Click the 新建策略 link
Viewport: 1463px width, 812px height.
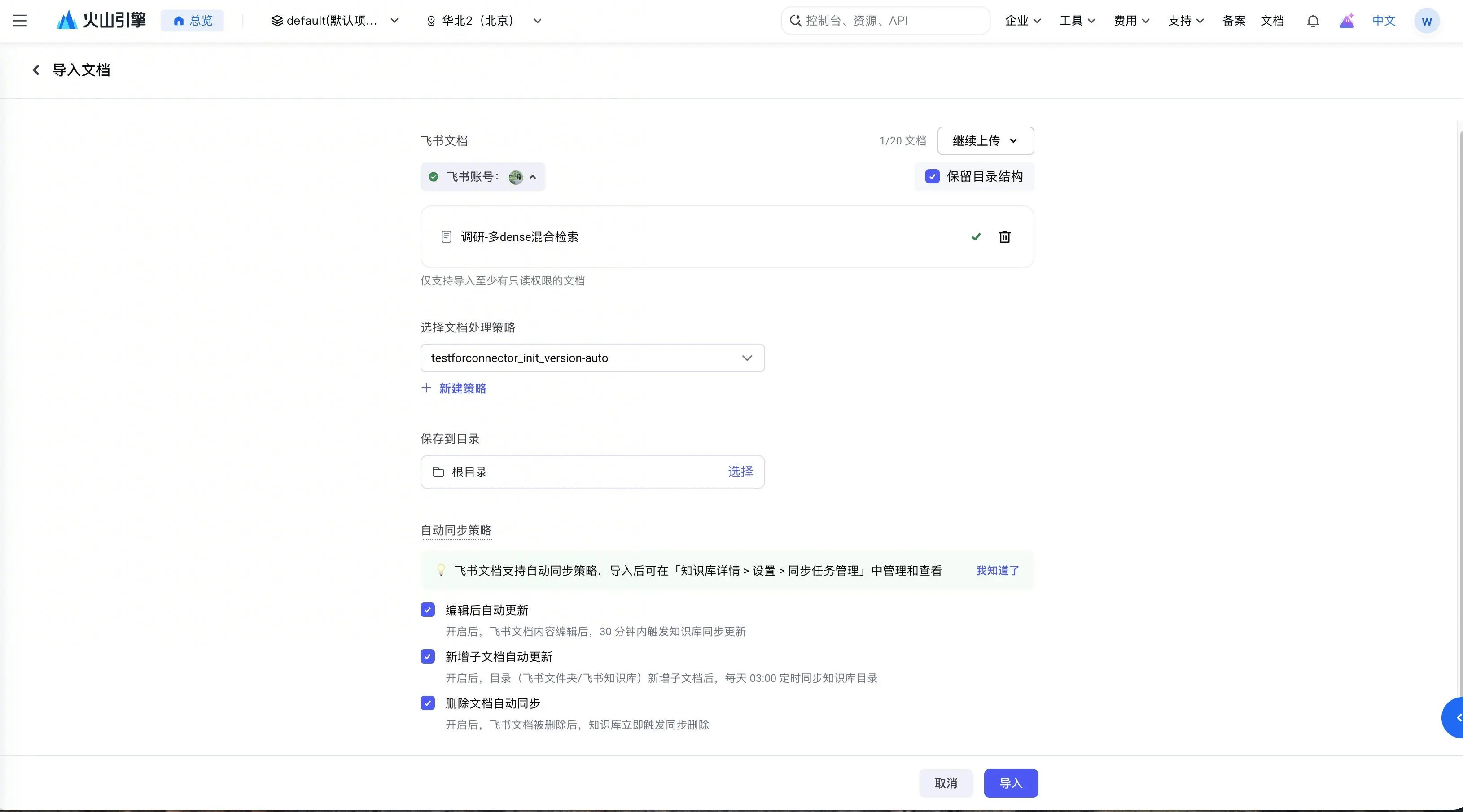point(462,389)
